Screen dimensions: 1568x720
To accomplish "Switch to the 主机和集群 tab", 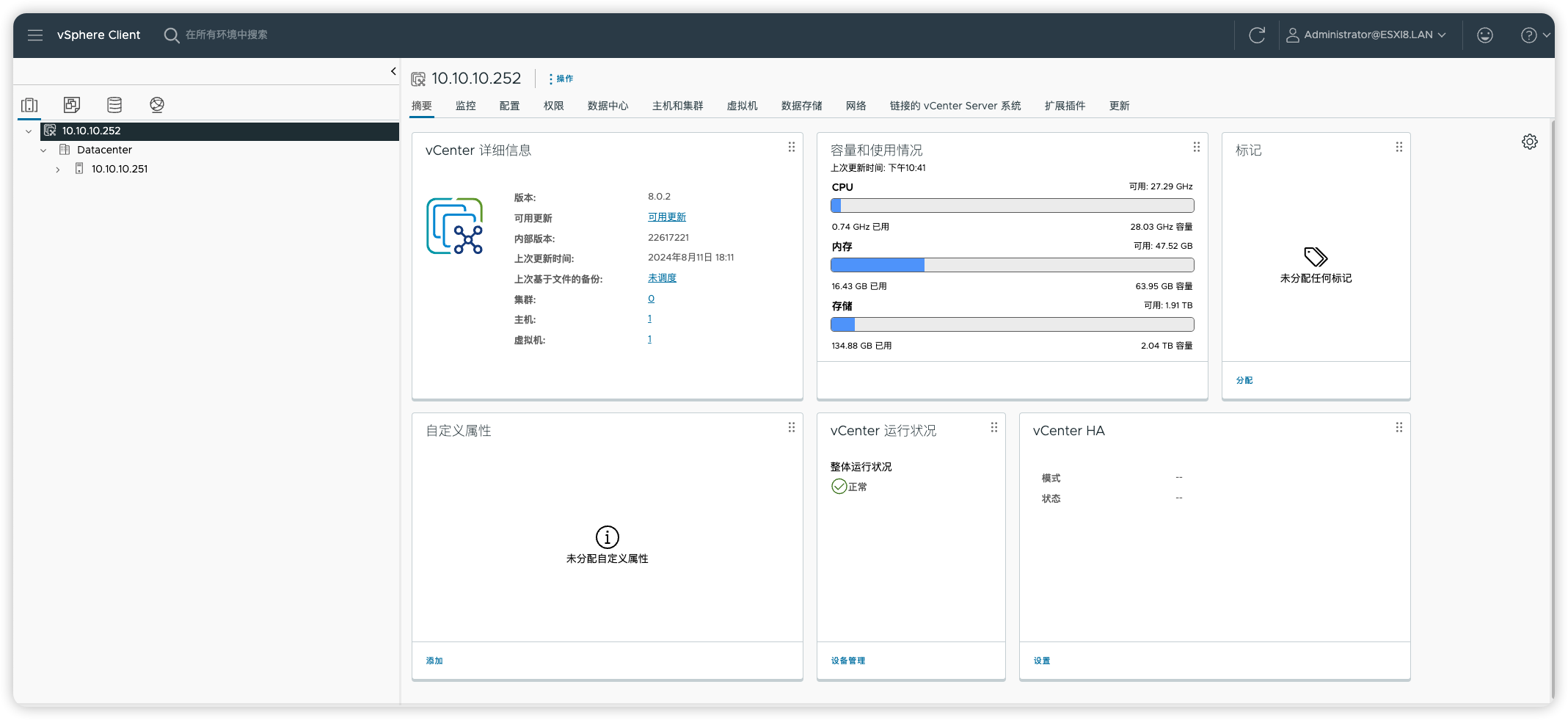I will [678, 106].
